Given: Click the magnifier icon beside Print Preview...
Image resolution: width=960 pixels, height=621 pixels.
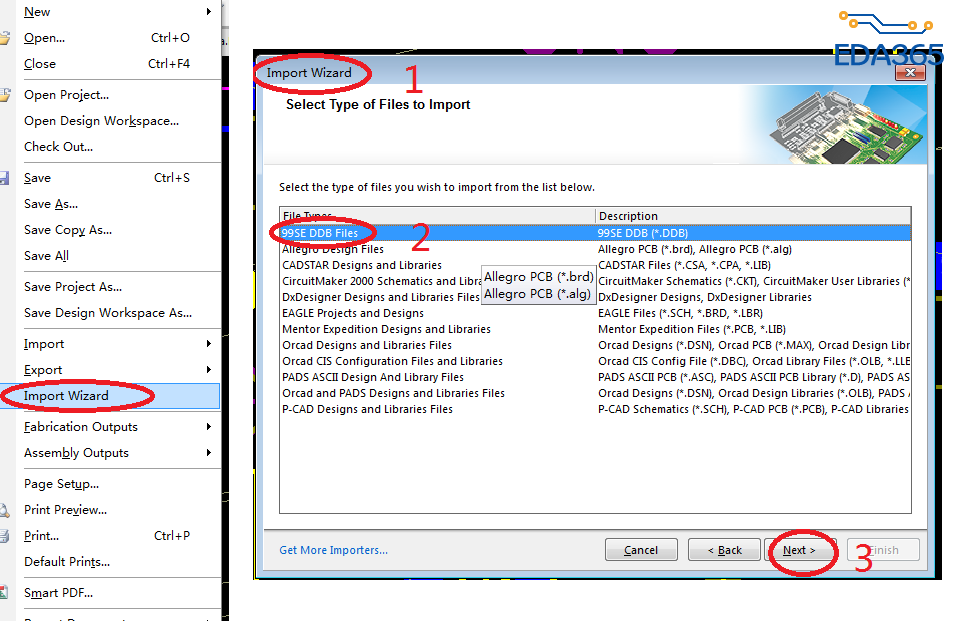Looking at the screenshot, I should pyautogui.click(x=4, y=510).
